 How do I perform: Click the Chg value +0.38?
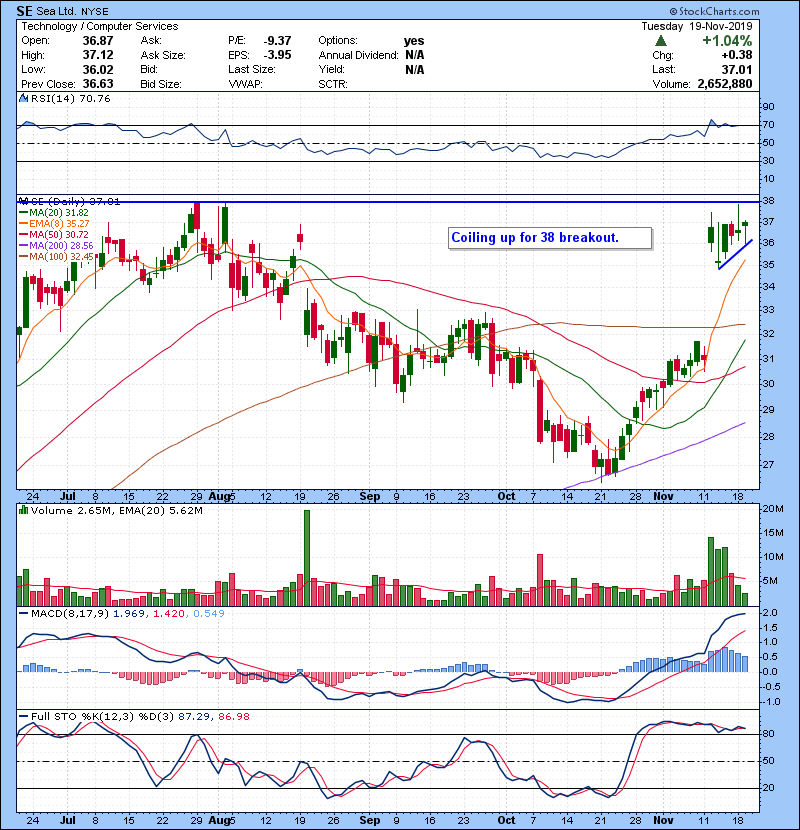click(x=736, y=55)
